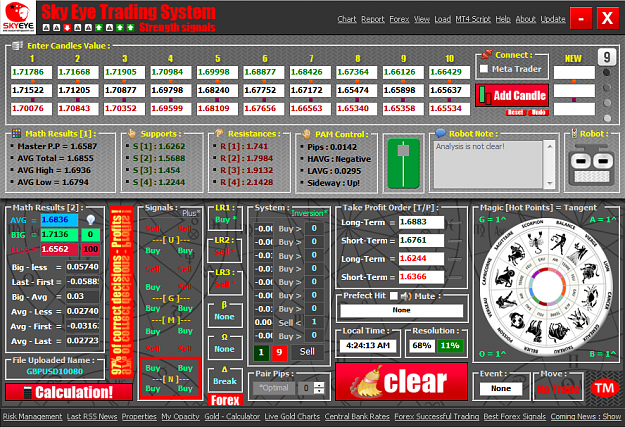Click the Resistances icon
625x427 pixels.
219,133
